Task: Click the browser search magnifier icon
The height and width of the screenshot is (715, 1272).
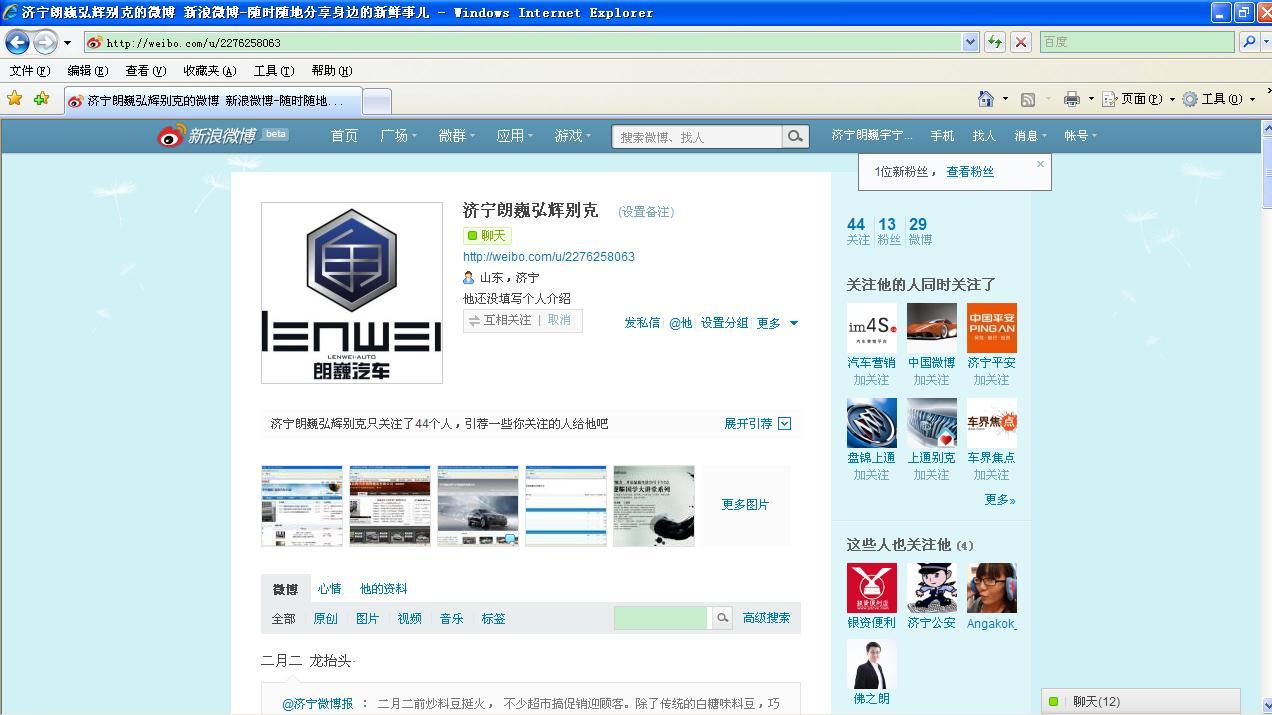Action: [1248, 42]
